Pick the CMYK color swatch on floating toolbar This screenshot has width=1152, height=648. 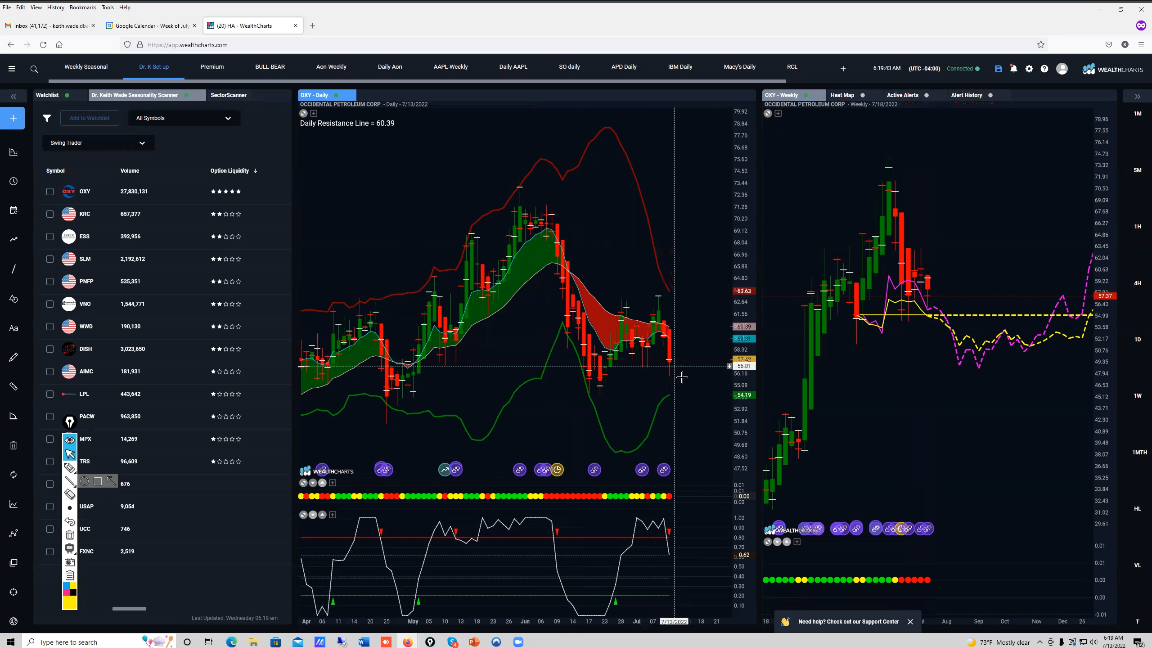pyautogui.click(x=70, y=590)
